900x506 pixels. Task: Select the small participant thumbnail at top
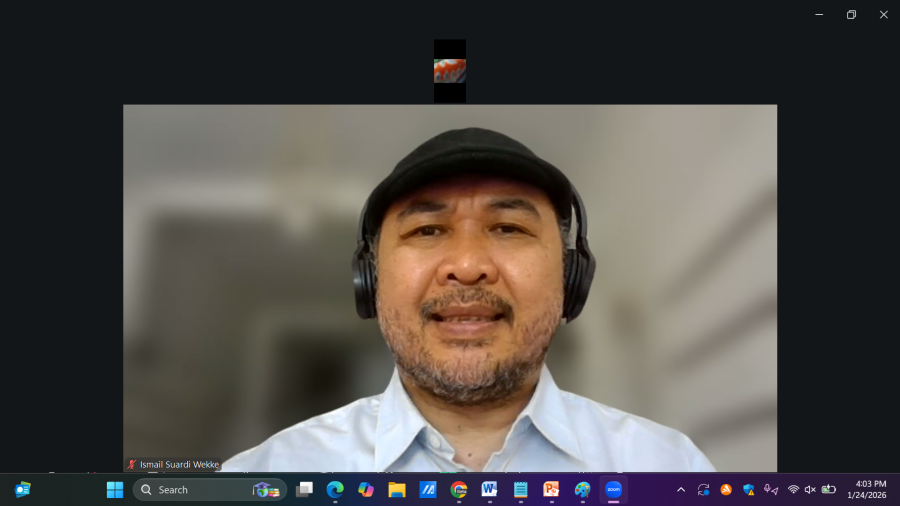[450, 71]
